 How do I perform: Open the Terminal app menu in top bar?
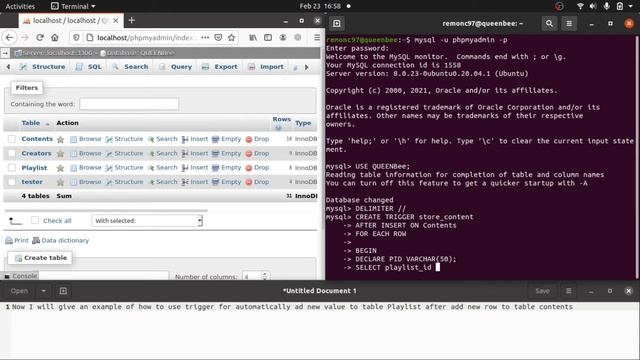click(x=73, y=6)
